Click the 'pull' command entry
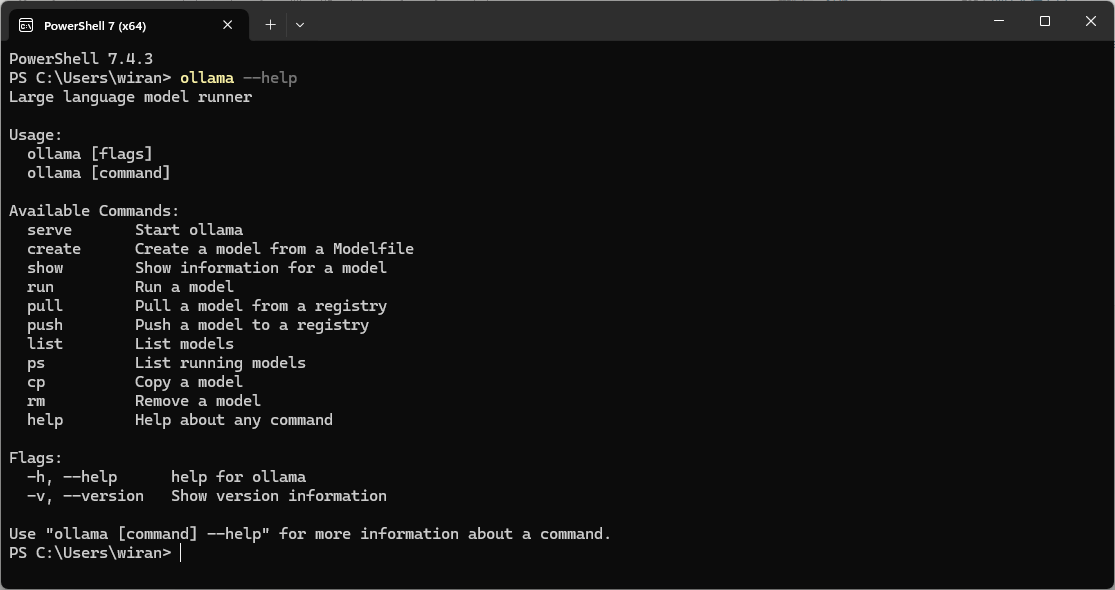 point(45,306)
